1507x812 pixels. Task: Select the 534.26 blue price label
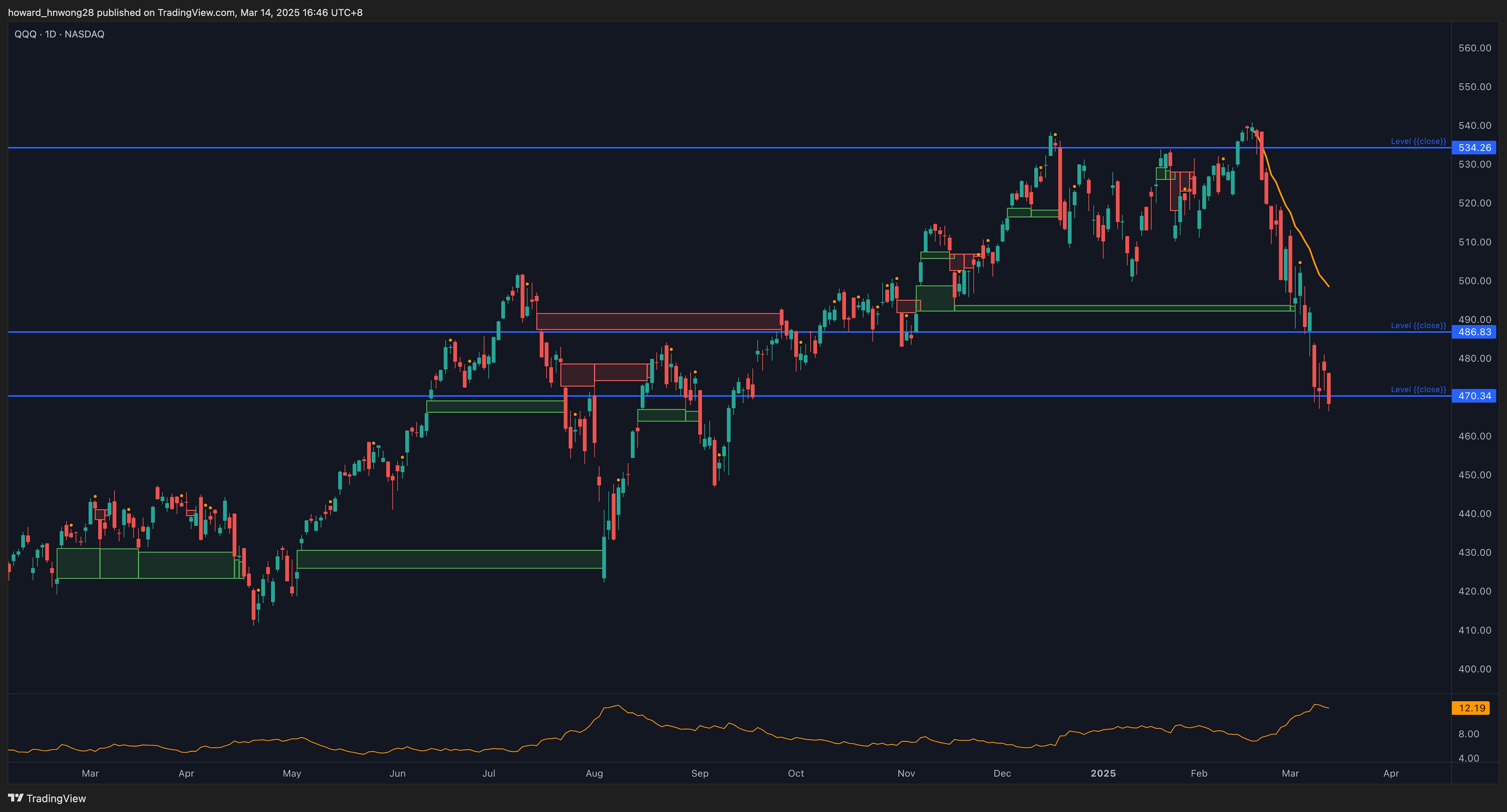[1474, 147]
